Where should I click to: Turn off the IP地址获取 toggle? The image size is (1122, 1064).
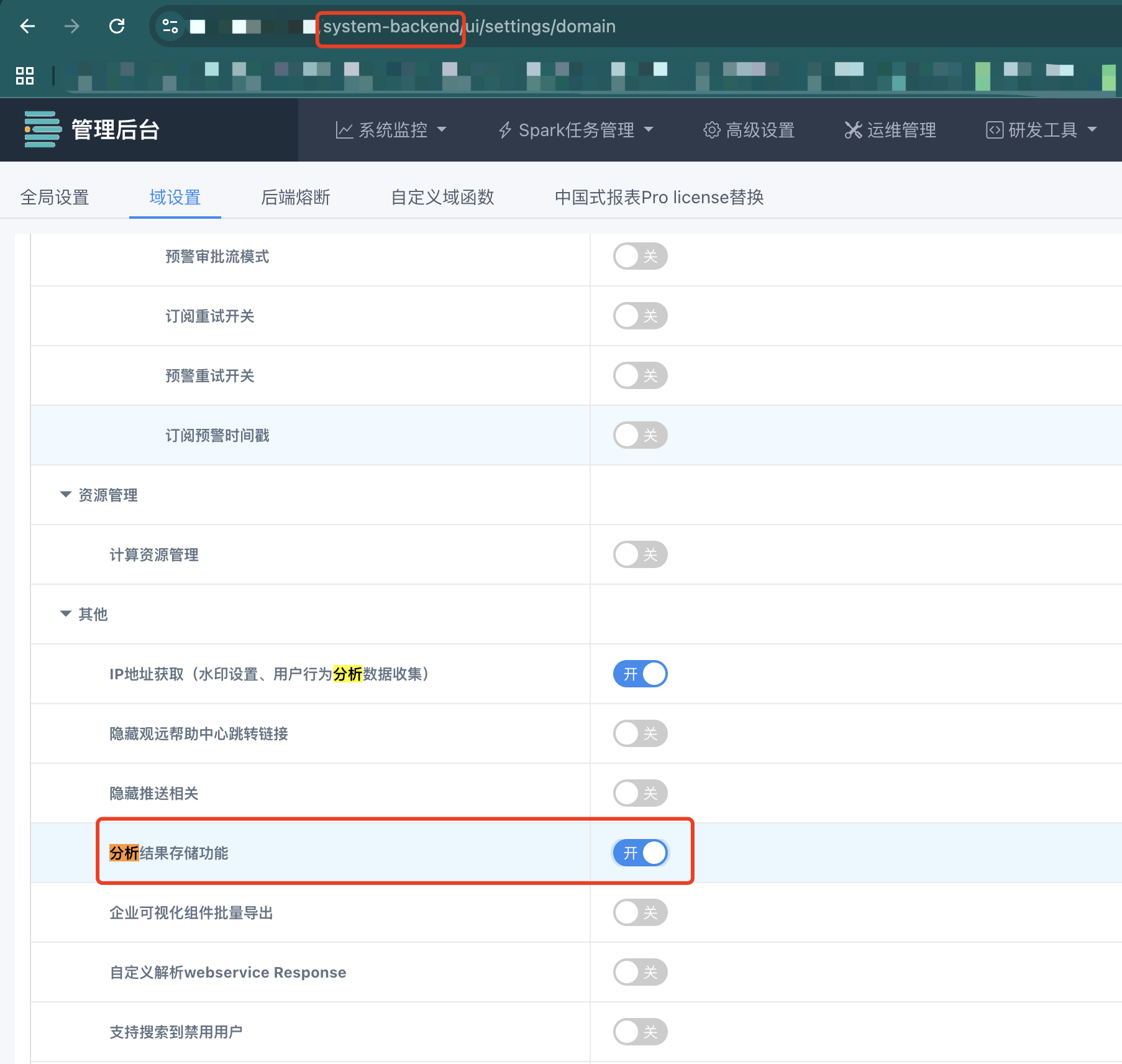pos(640,674)
